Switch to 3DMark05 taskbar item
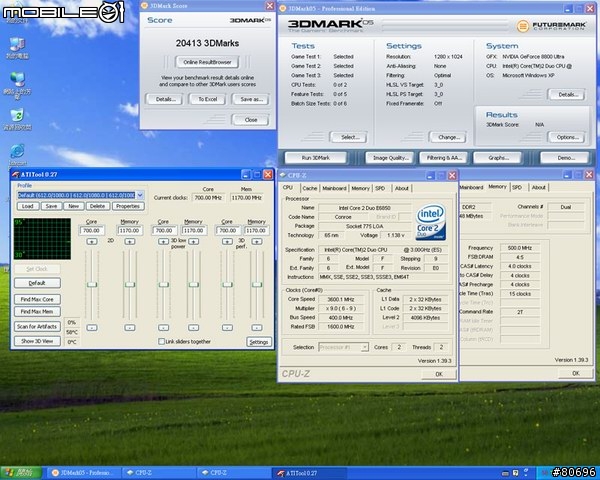Viewport: 600px width, 480px height. coord(85,473)
